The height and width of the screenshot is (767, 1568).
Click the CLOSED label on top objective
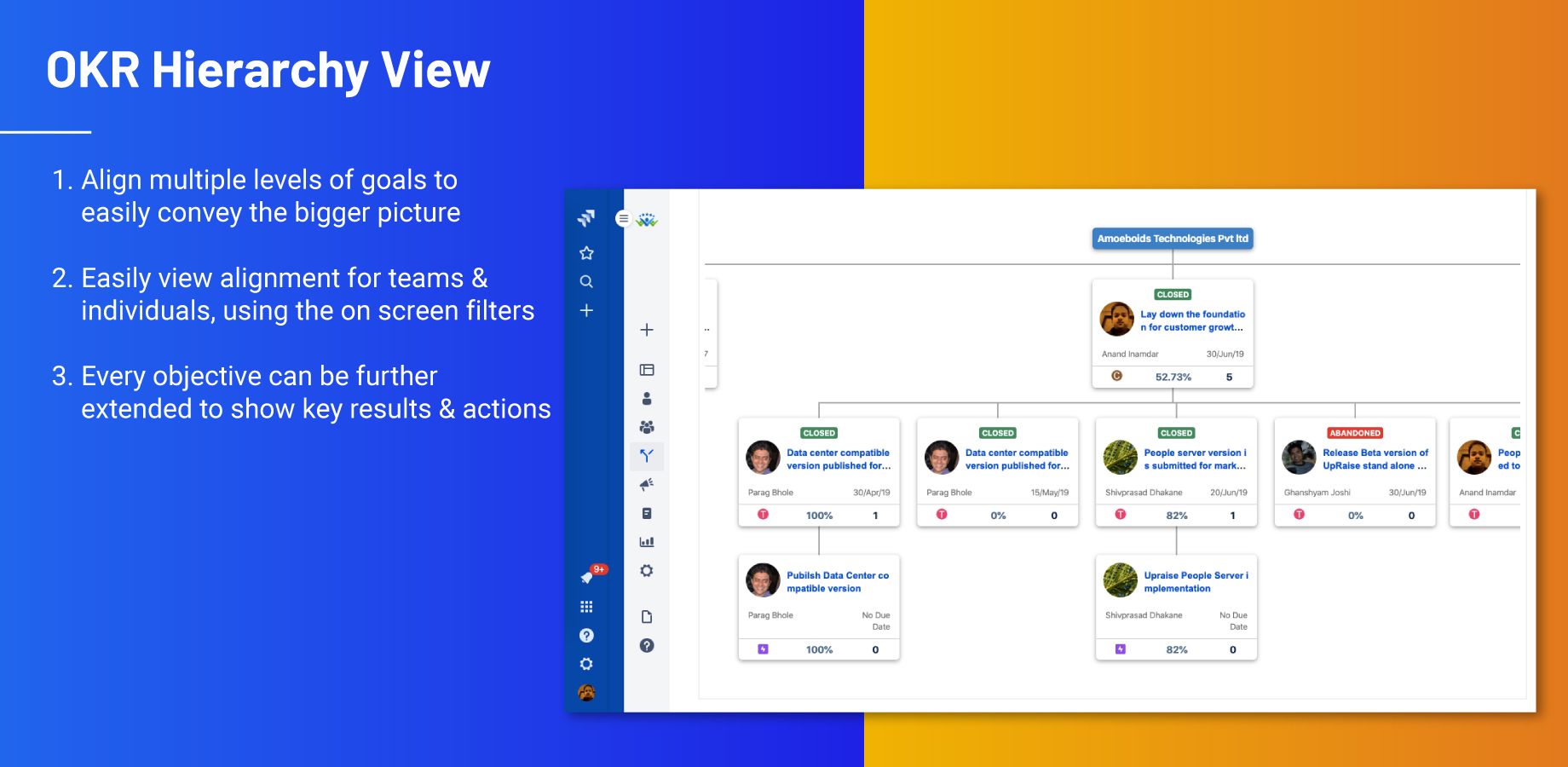pyautogui.click(x=1173, y=295)
